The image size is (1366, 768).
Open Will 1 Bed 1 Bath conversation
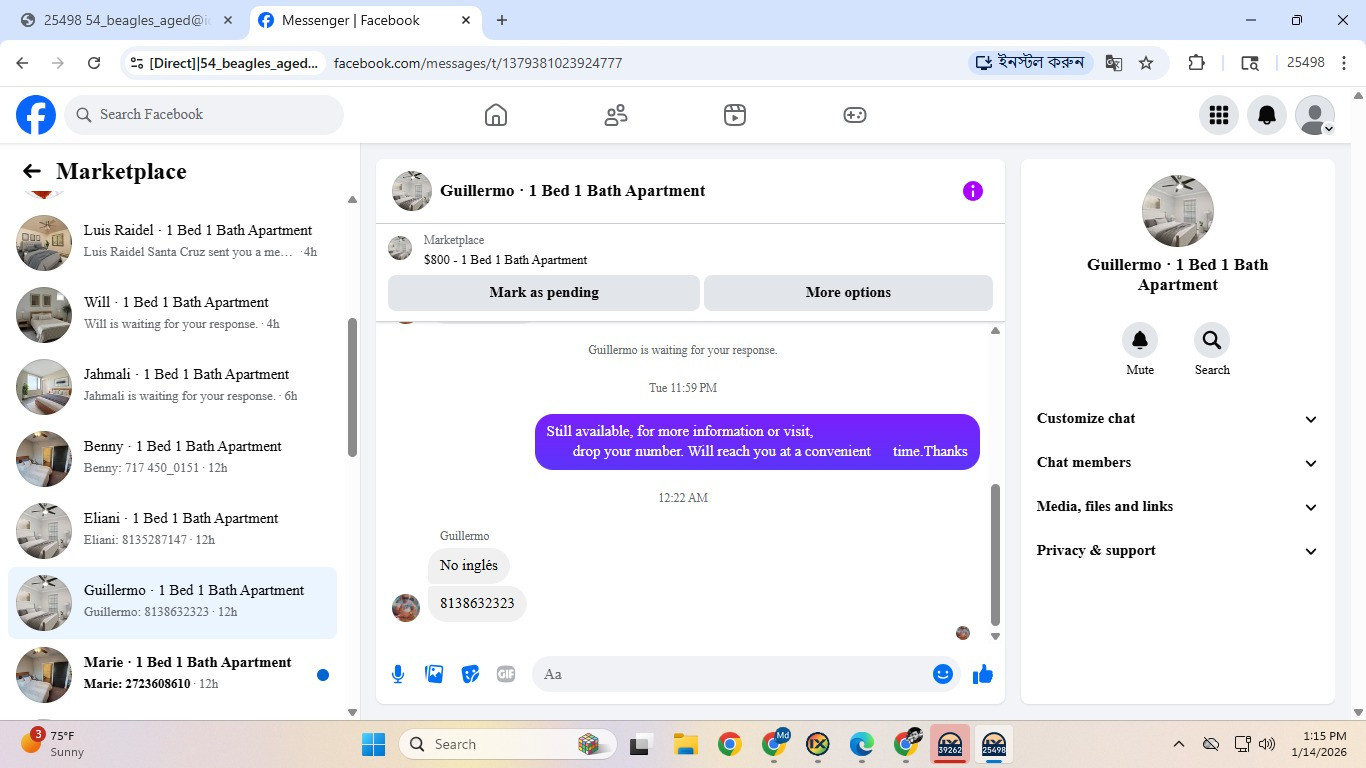pyautogui.click(x=173, y=314)
